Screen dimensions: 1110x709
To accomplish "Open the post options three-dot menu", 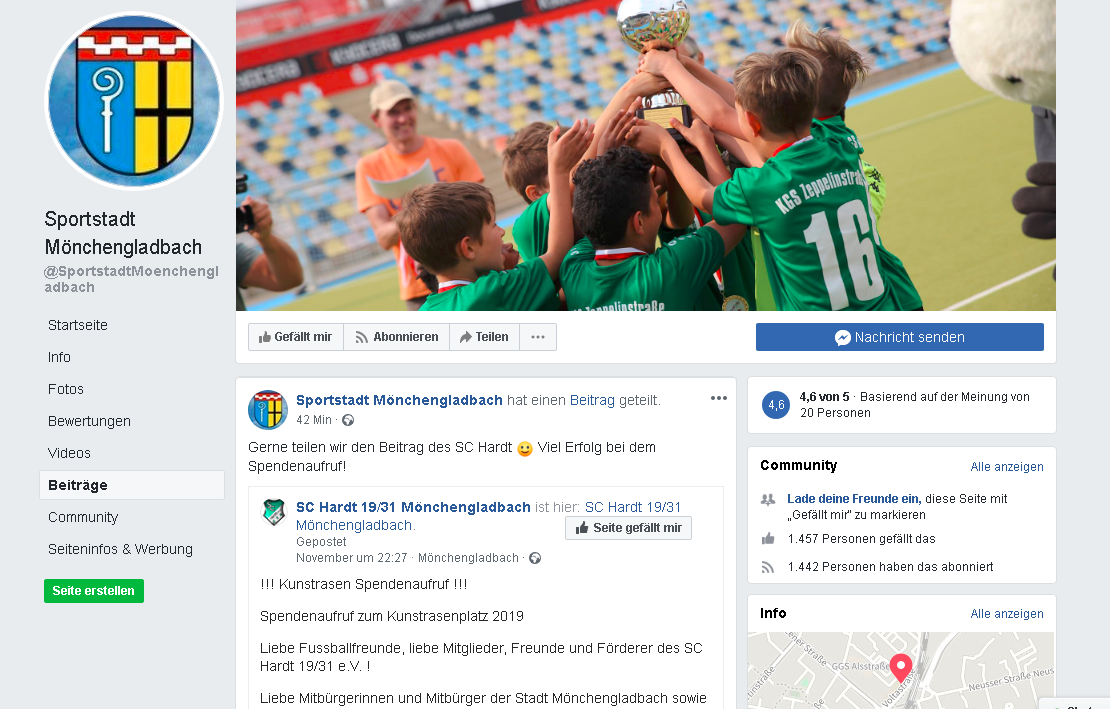I will click(x=719, y=398).
